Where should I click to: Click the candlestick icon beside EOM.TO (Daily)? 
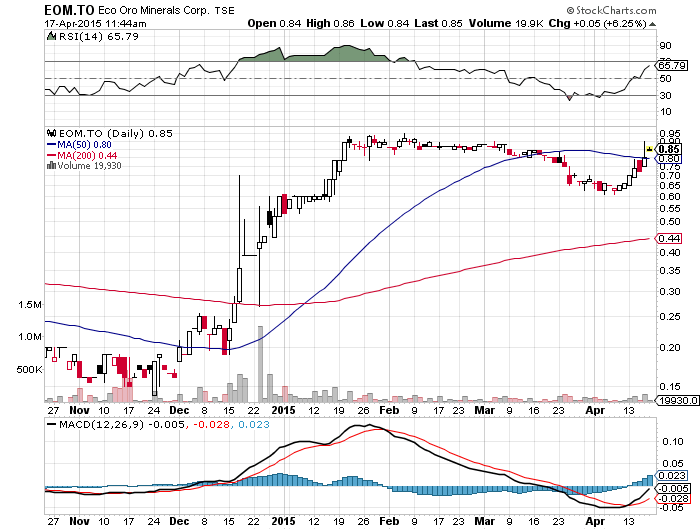pos(52,133)
